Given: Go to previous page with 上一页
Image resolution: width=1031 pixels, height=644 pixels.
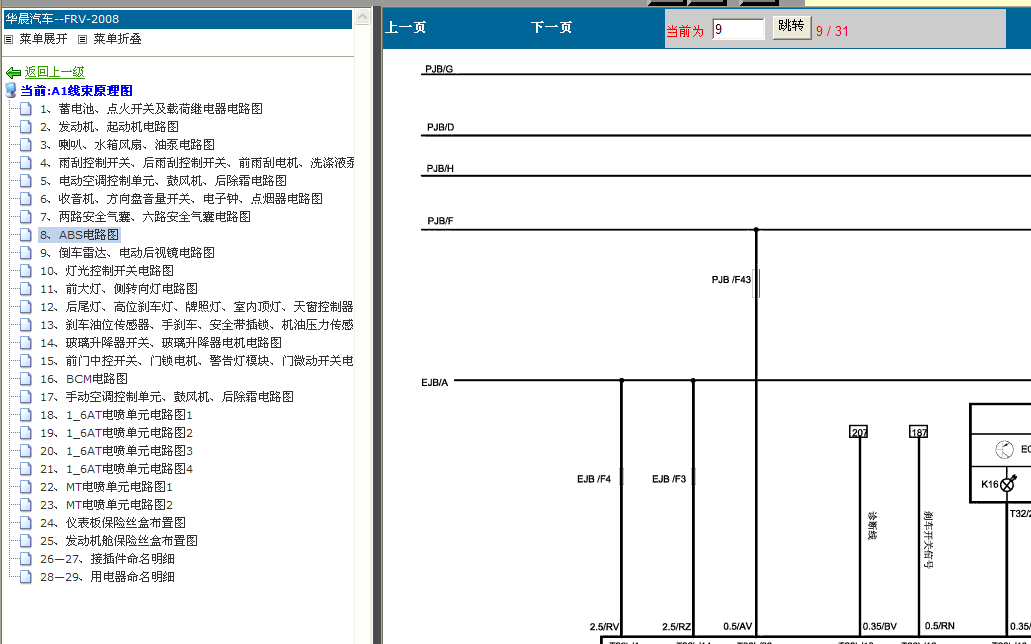Looking at the screenshot, I should point(405,28).
